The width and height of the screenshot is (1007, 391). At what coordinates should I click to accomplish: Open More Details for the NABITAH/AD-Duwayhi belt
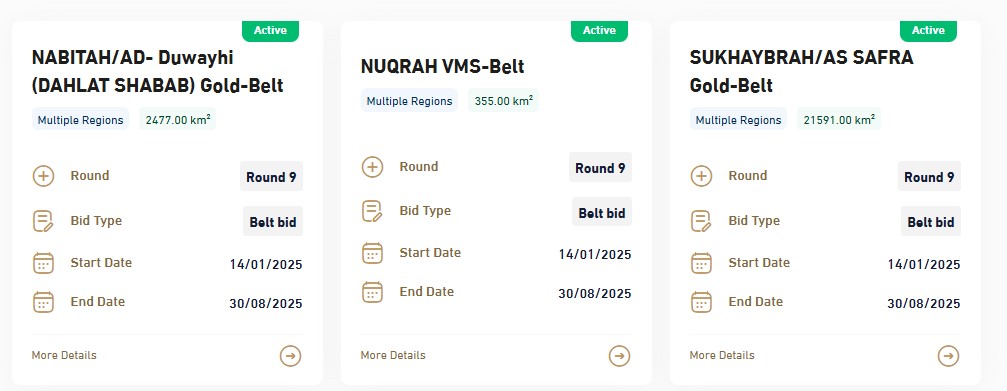click(64, 355)
